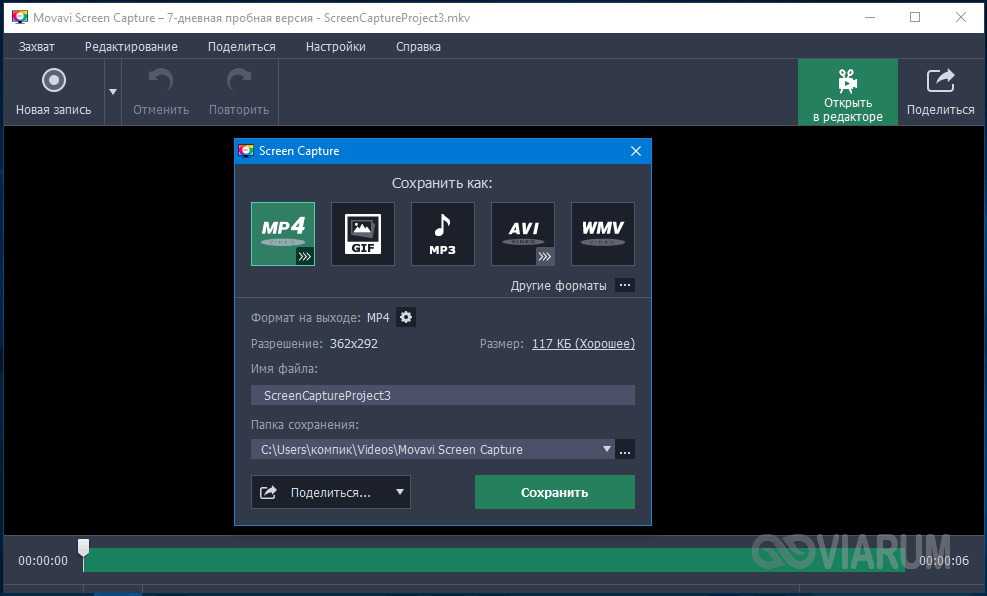The height and width of the screenshot is (596, 987).
Task: Pick the MP3 audio format icon
Action: (x=443, y=233)
